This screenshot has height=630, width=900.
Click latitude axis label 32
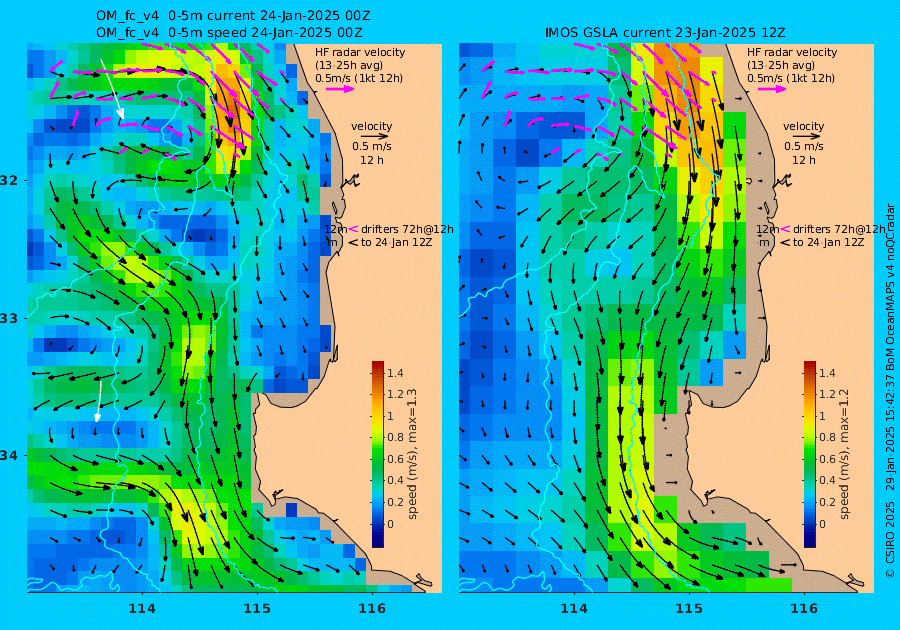pyautogui.click(x=9, y=180)
